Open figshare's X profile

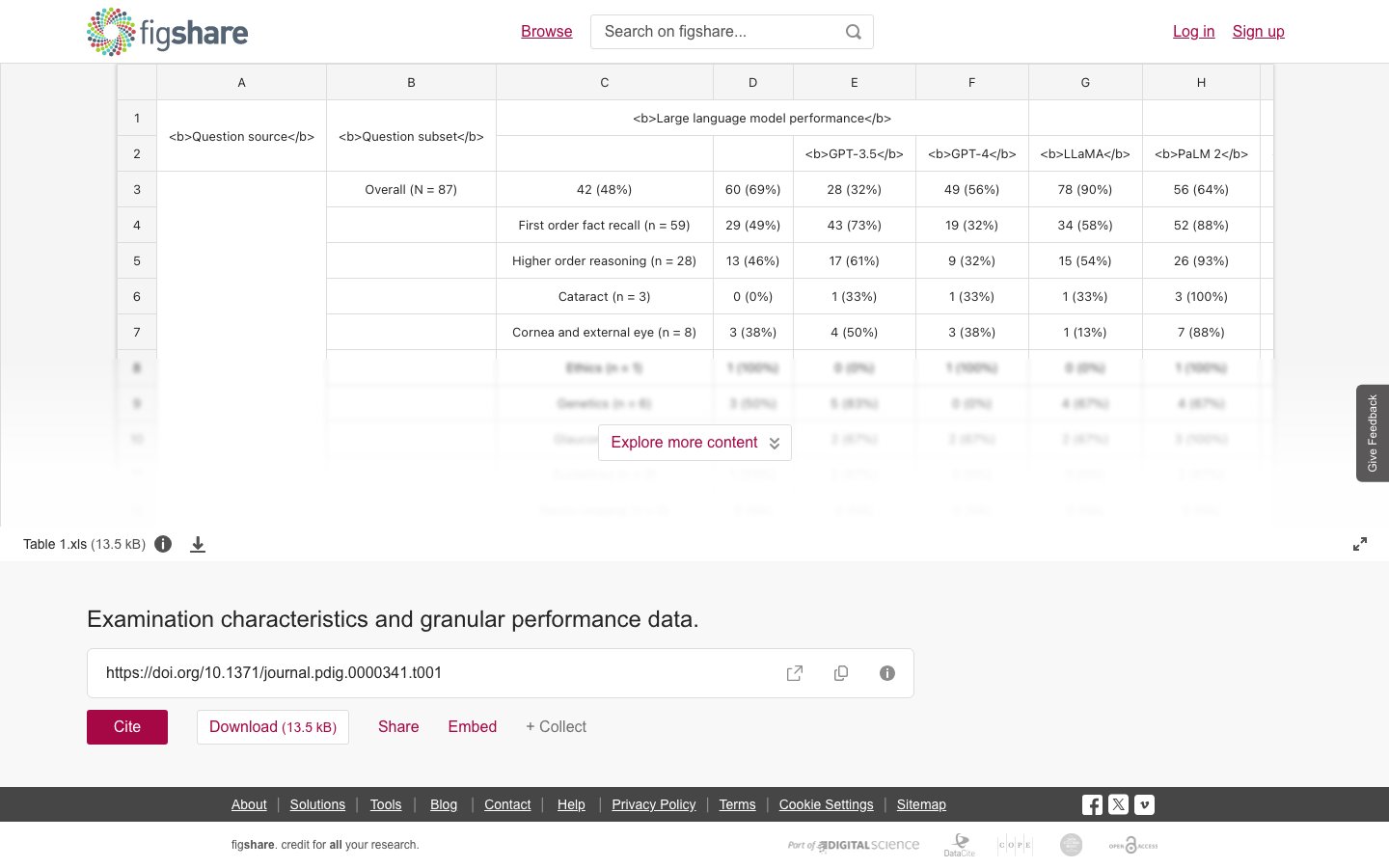(1118, 804)
